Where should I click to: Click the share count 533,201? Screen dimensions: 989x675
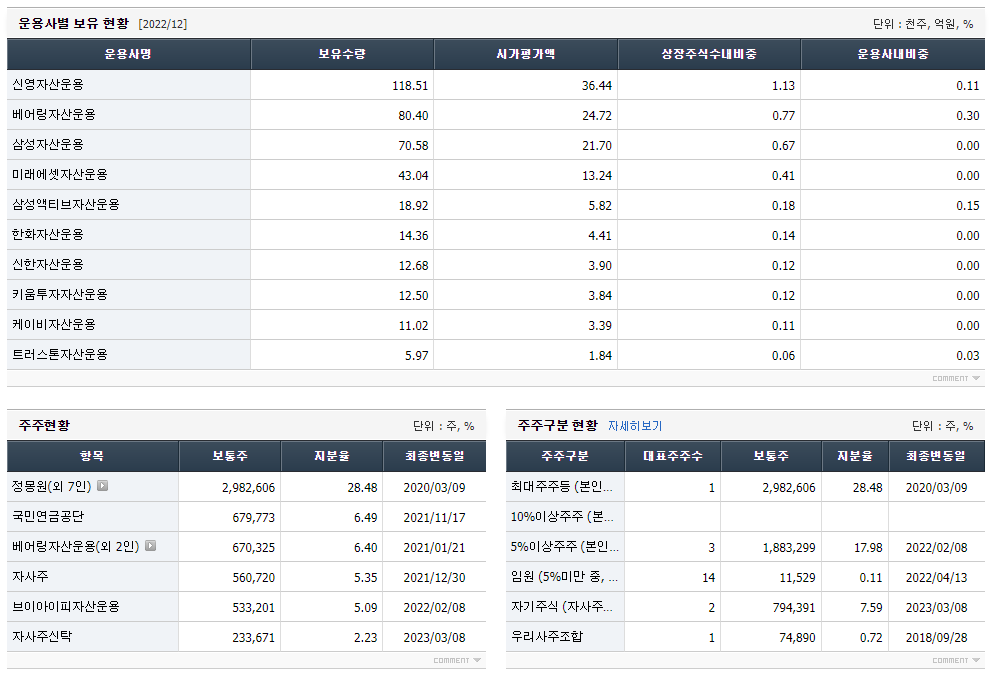254,608
